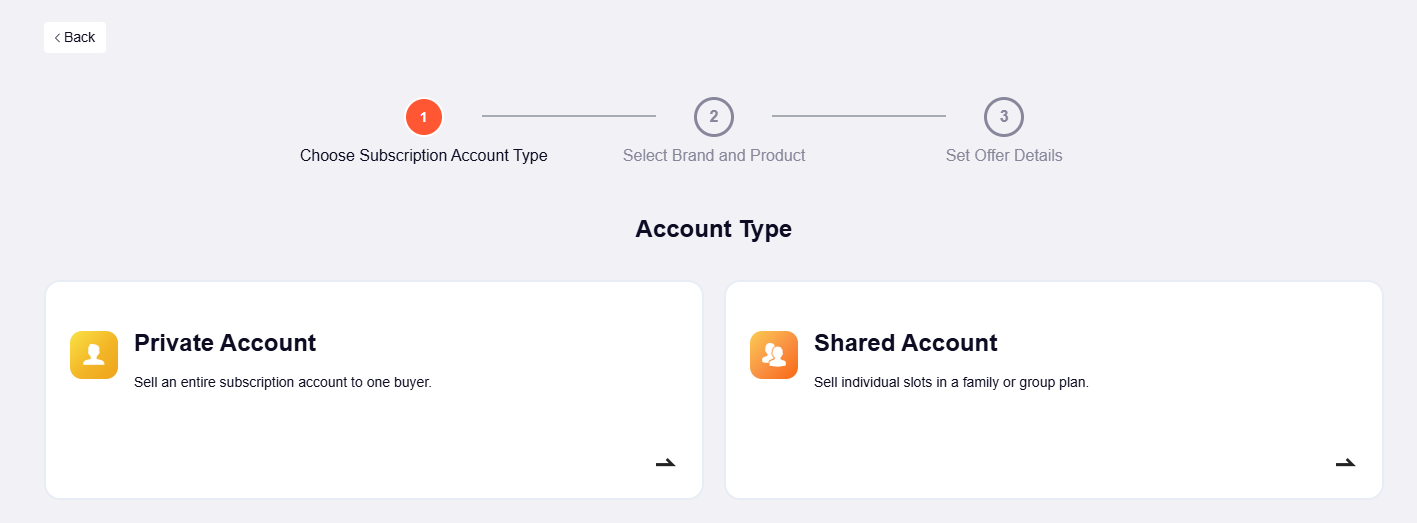1417x523 pixels.
Task: Select the step 2 circle indicator
Action: coord(714,117)
